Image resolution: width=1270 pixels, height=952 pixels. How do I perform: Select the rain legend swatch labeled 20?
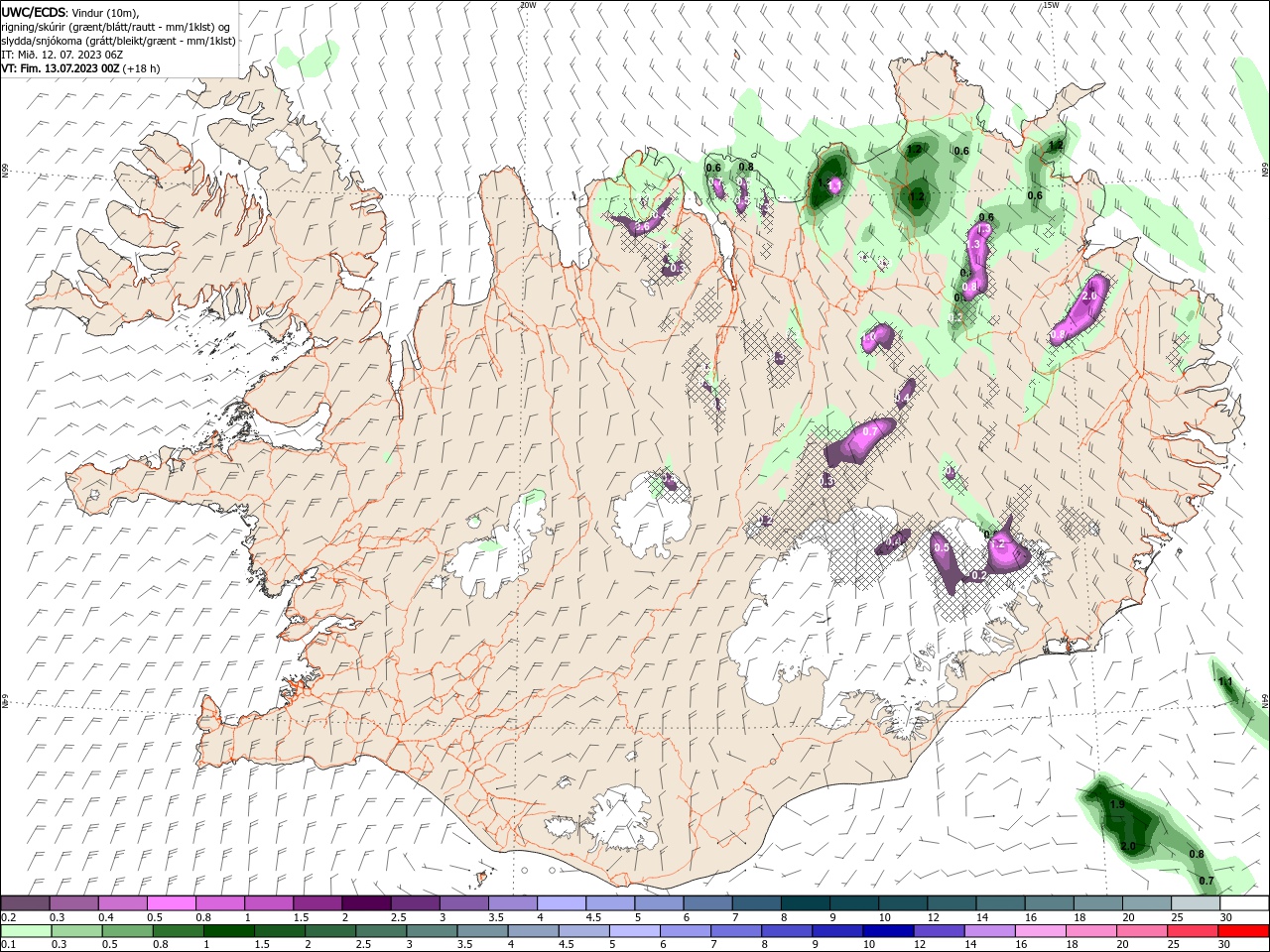pyautogui.click(x=1142, y=931)
